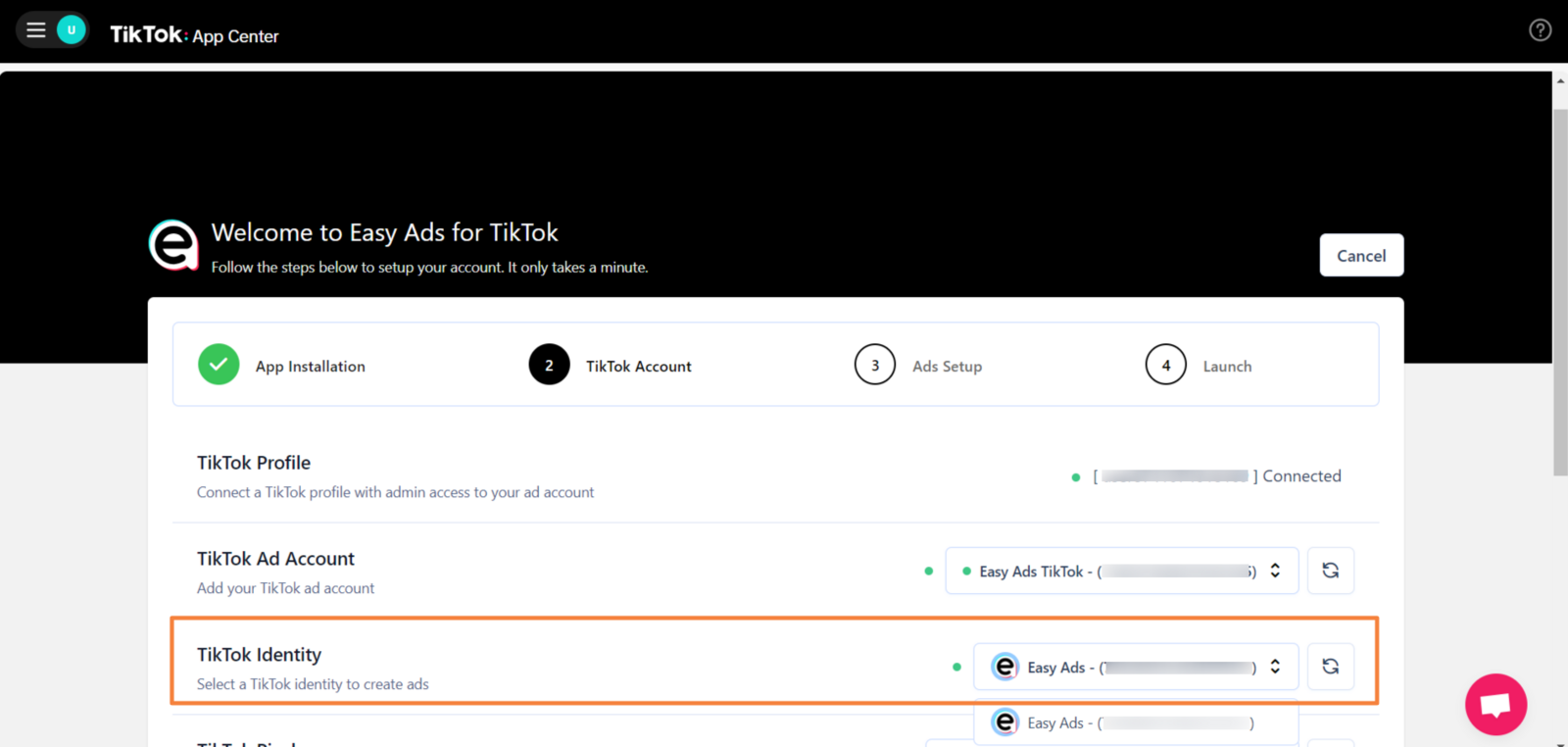Click the green App Installation checkmark
Screen dimensions: 1568x747
pos(219,365)
